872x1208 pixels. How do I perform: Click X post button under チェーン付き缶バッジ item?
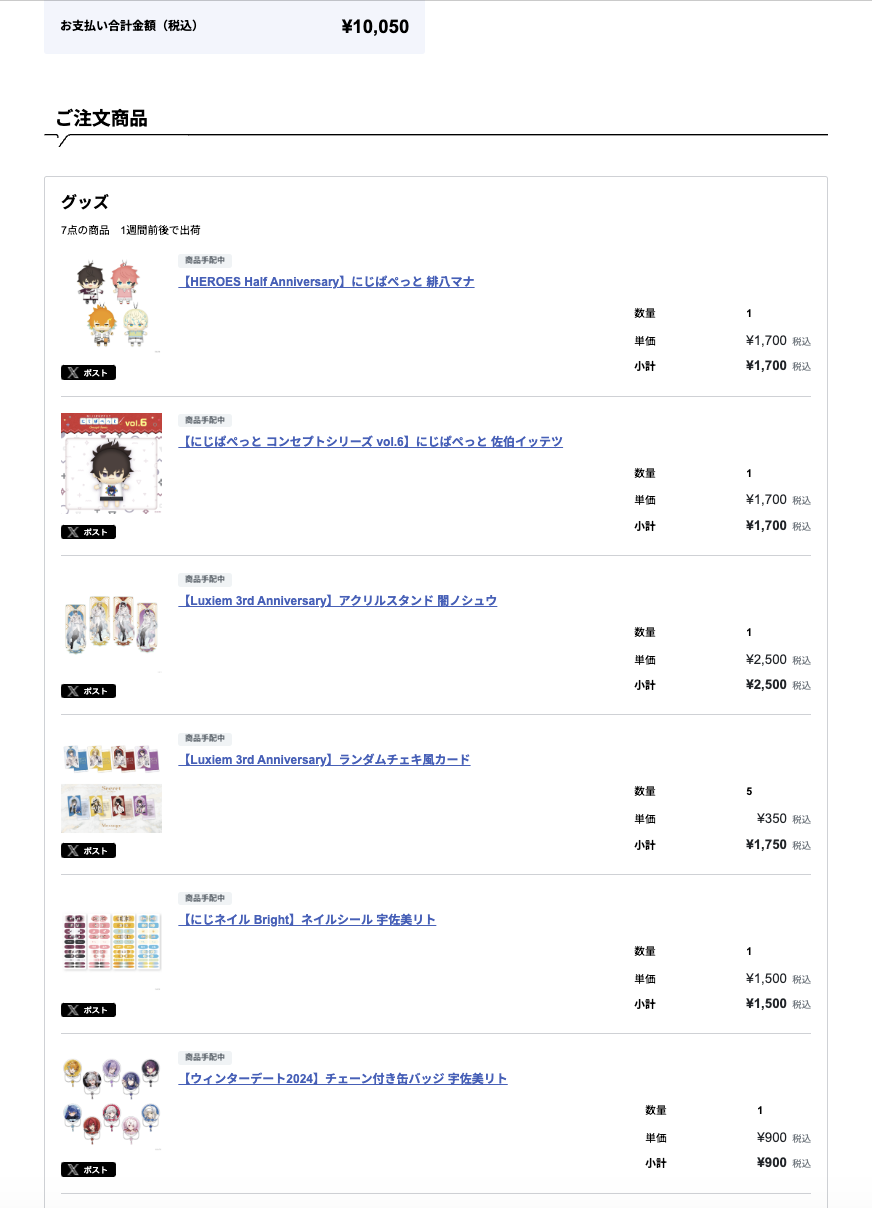click(x=88, y=1170)
